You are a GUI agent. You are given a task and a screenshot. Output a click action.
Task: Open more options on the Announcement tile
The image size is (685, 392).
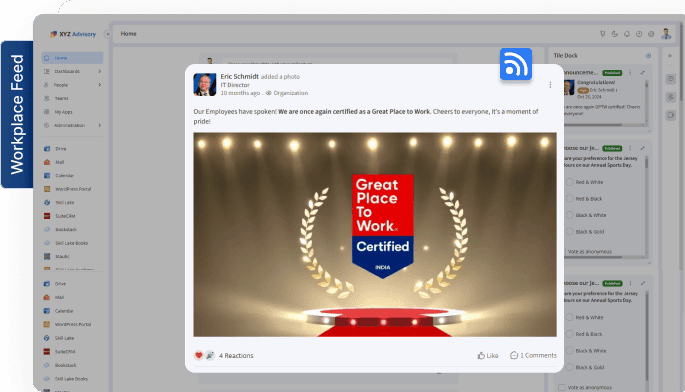[630, 73]
